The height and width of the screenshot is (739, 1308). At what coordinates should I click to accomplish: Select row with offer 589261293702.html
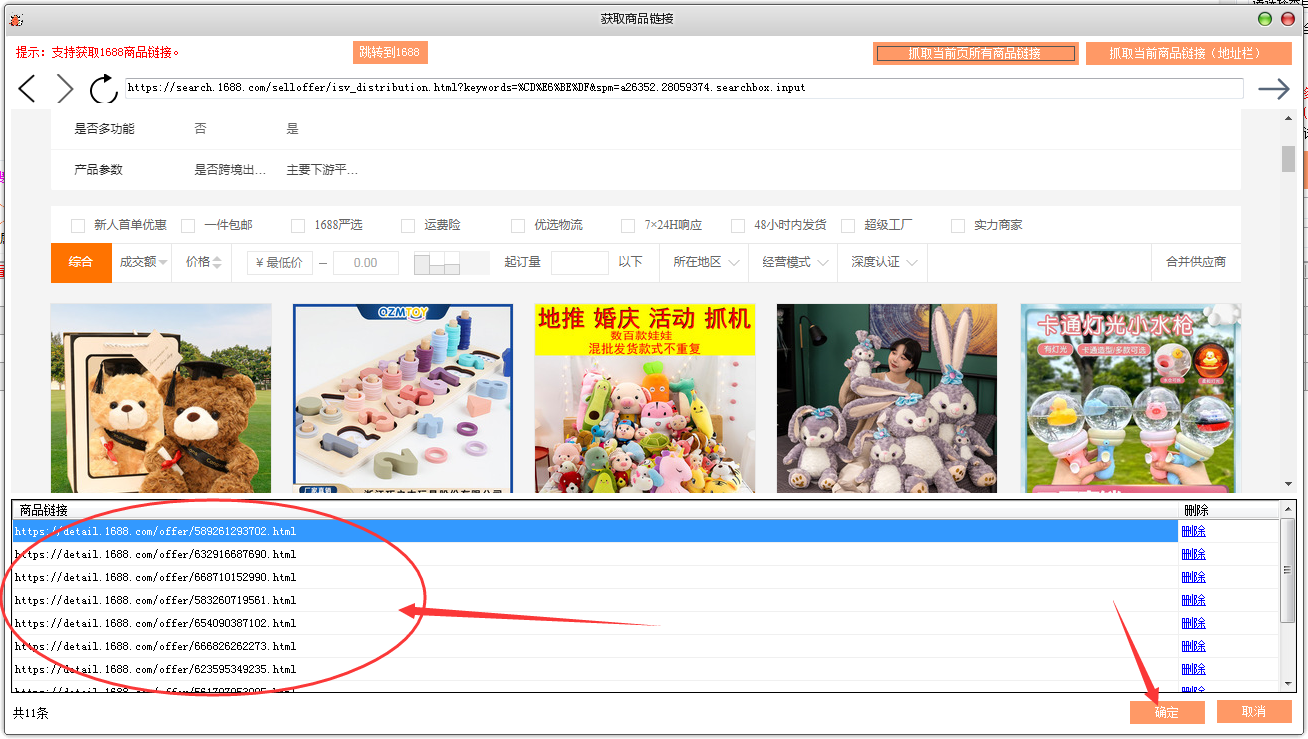595,531
